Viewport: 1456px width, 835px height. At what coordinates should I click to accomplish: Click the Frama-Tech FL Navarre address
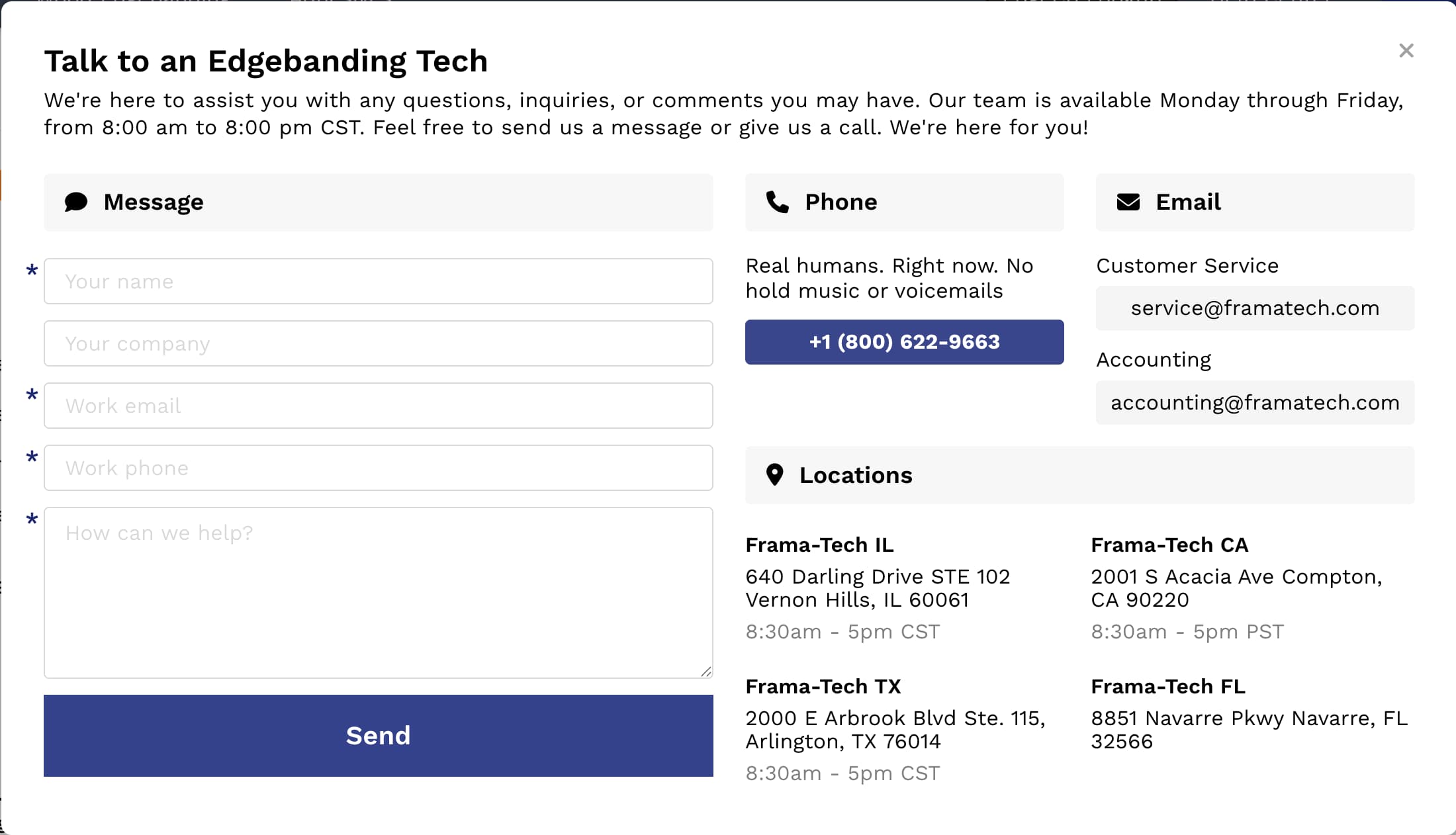click(1249, 730)
